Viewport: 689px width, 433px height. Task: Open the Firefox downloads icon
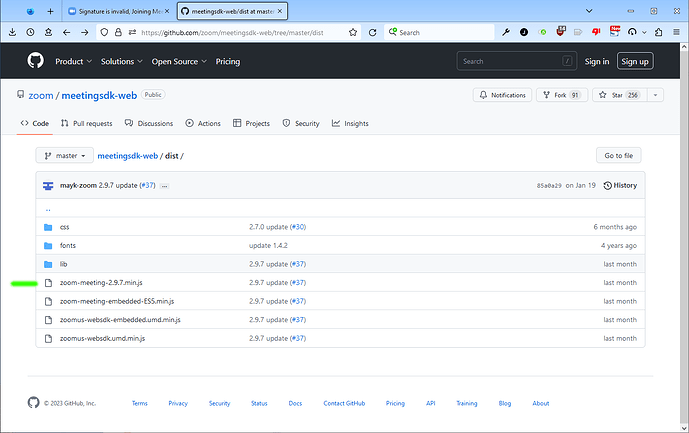[12, 32]
